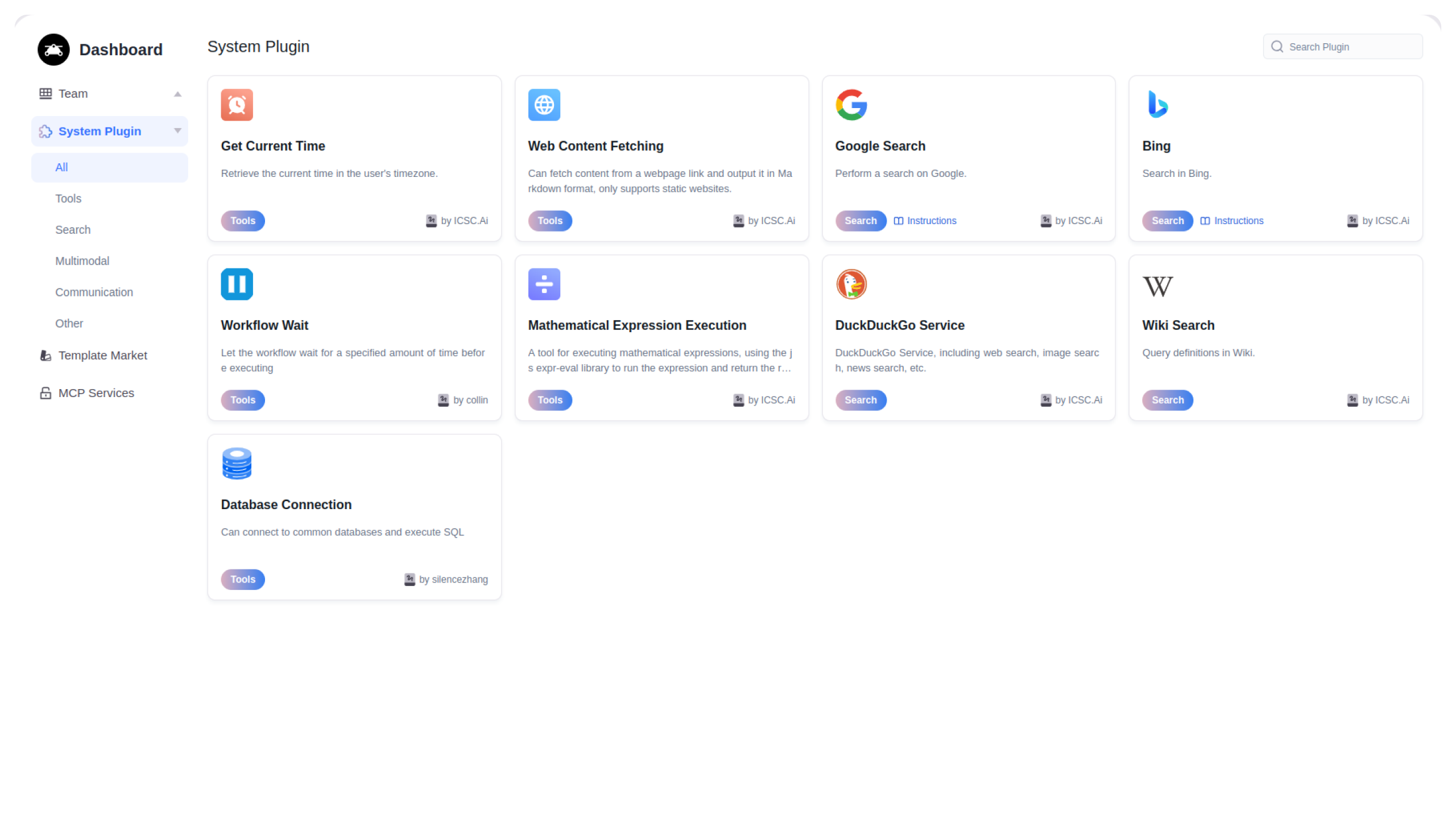Go to MCP Services page
1456x818 pixels.
[96, 393]
